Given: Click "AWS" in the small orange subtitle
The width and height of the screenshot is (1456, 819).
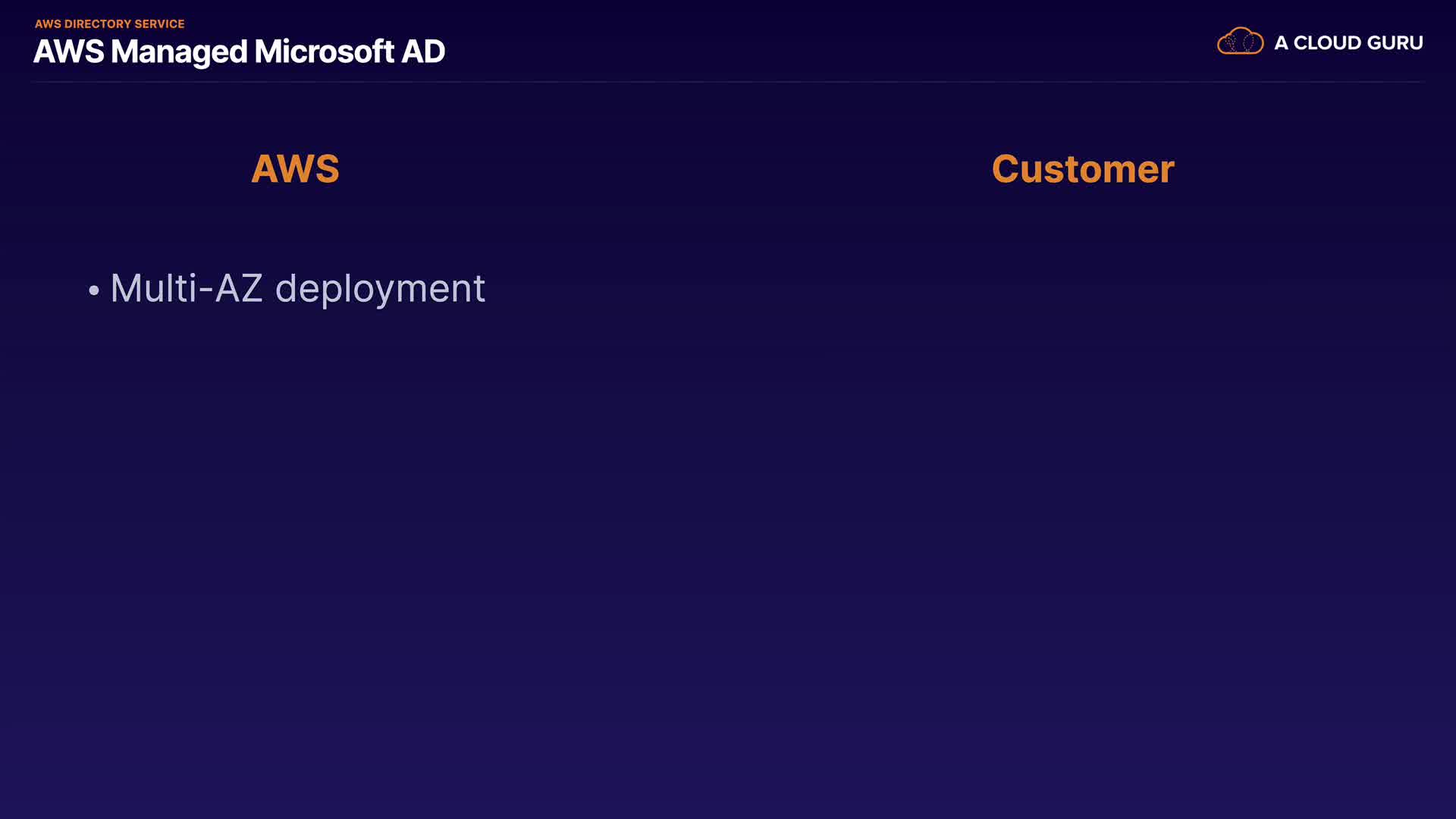Looking at the screenshot, I should coord(48,24).
